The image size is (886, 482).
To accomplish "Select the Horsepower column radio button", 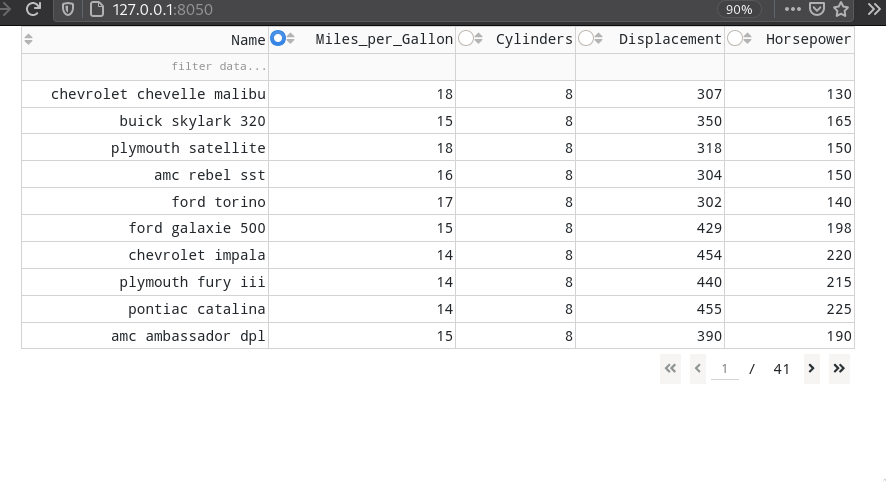I will (735, 38).
